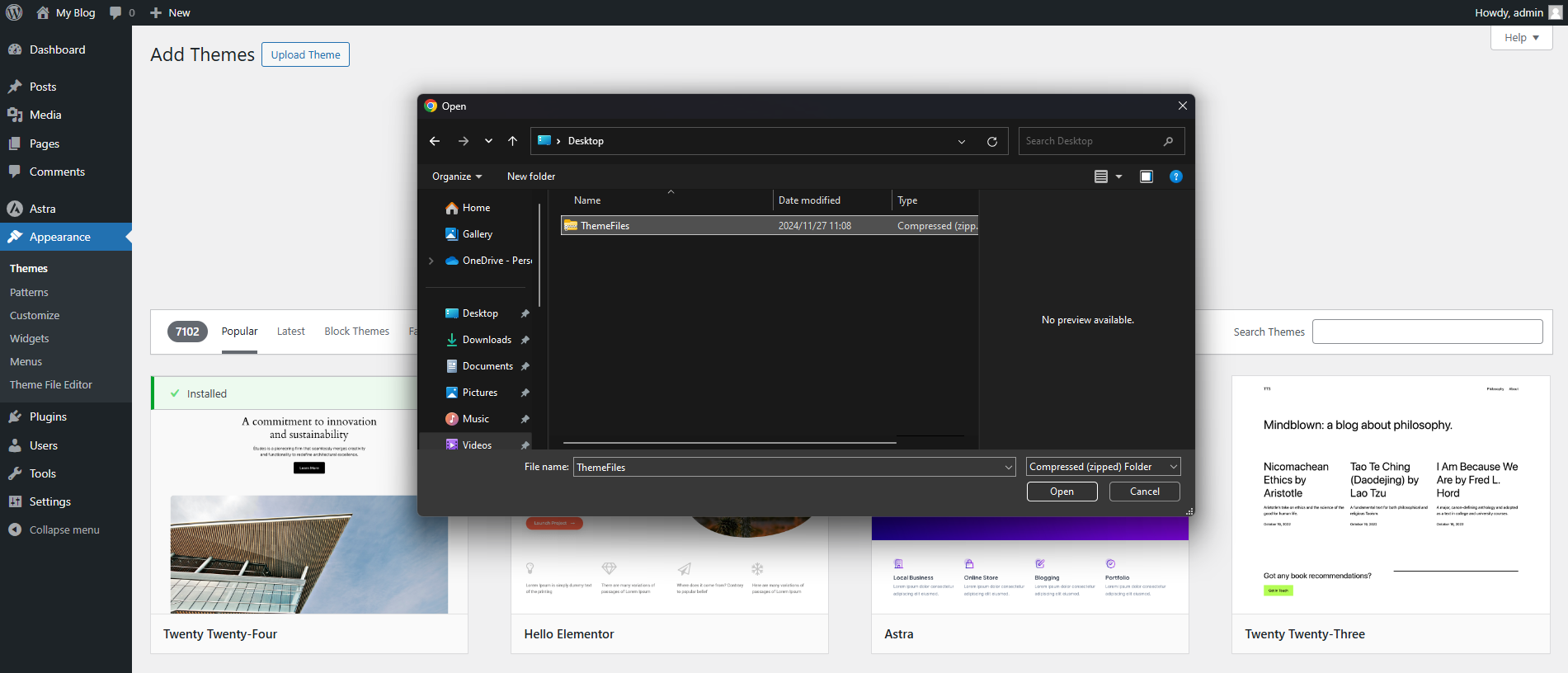The height and width of the screenshot is (673, 1568).
Task: Select the Twenty Twenty-Four theme thumbnail
Action: (x=309, y=511)
